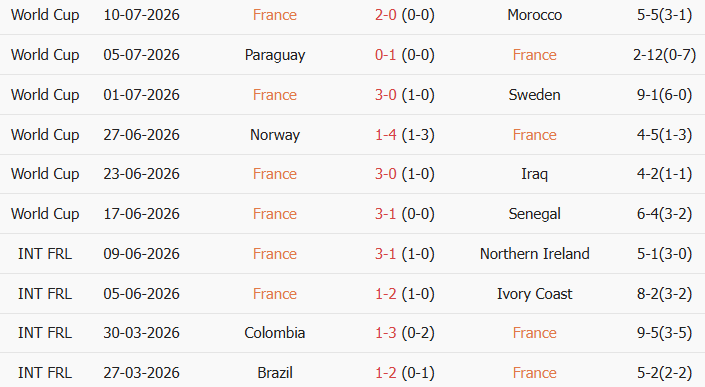Select the 2-12(0-7) corner stat for Paraguay match
The width and height of the screenshot is (705, 387).
pyautogui.click(x=665, y=55)
